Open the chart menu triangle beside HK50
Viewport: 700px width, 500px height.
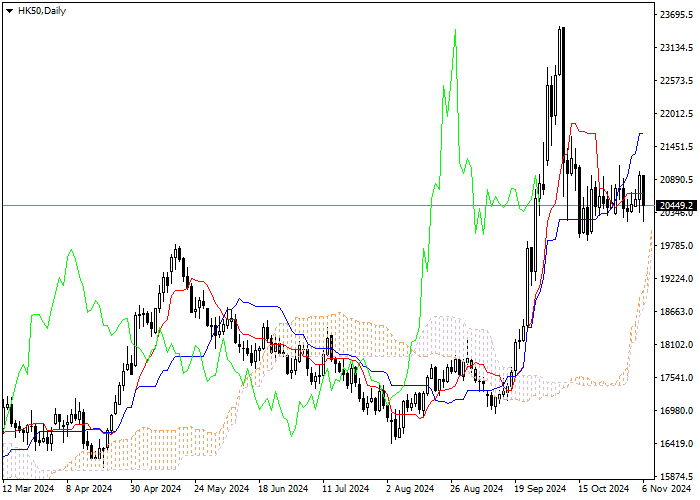pos(9,11)
